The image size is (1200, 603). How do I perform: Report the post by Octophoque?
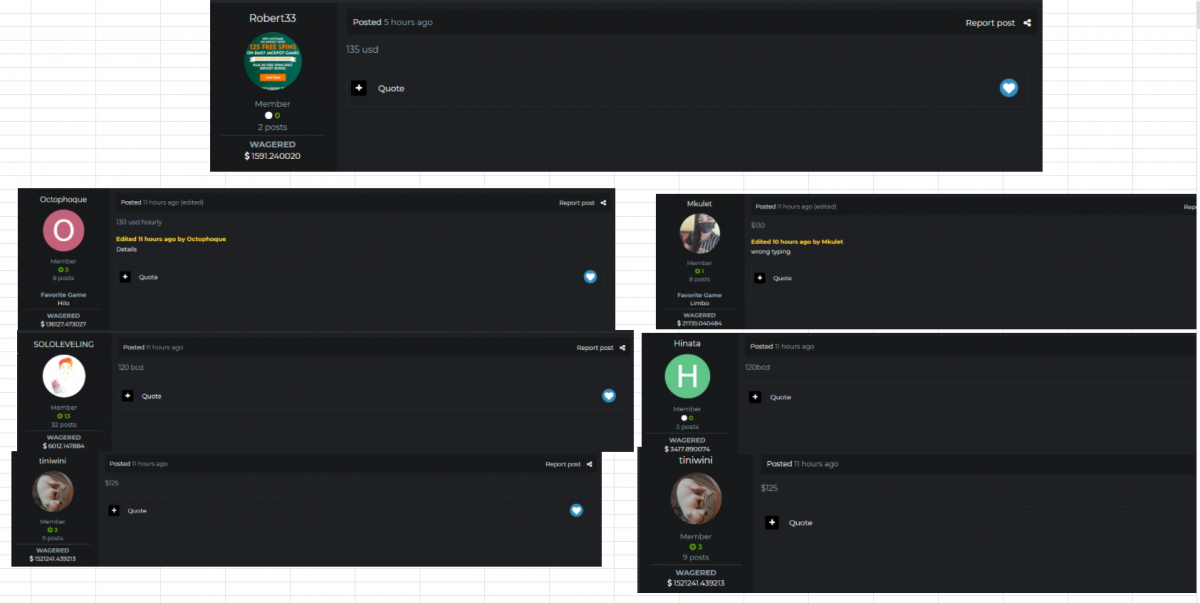(x=575, y=203)
